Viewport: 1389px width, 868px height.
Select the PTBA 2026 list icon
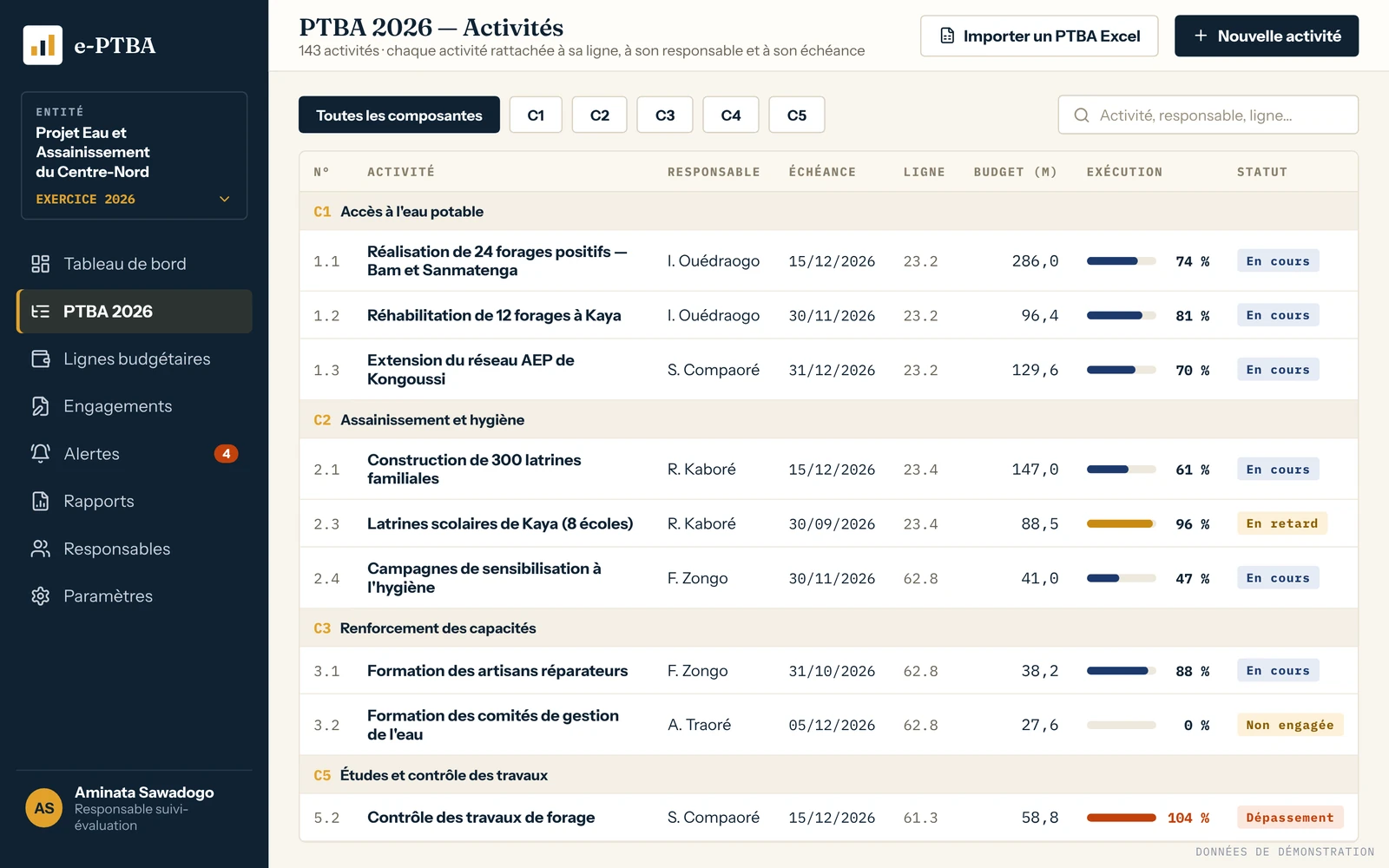(41, 312)
